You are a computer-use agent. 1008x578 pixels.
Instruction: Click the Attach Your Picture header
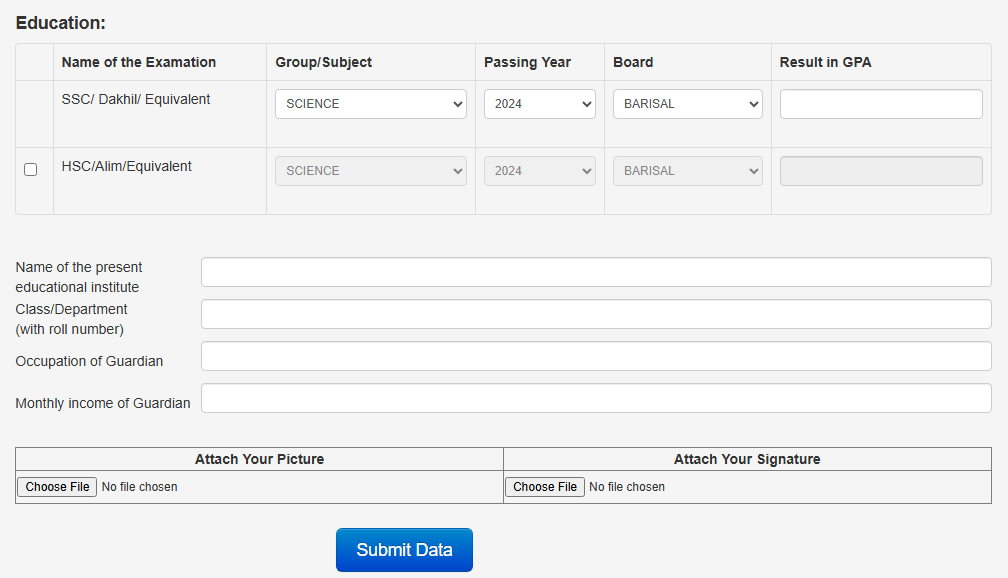click(x=259, y=459)
